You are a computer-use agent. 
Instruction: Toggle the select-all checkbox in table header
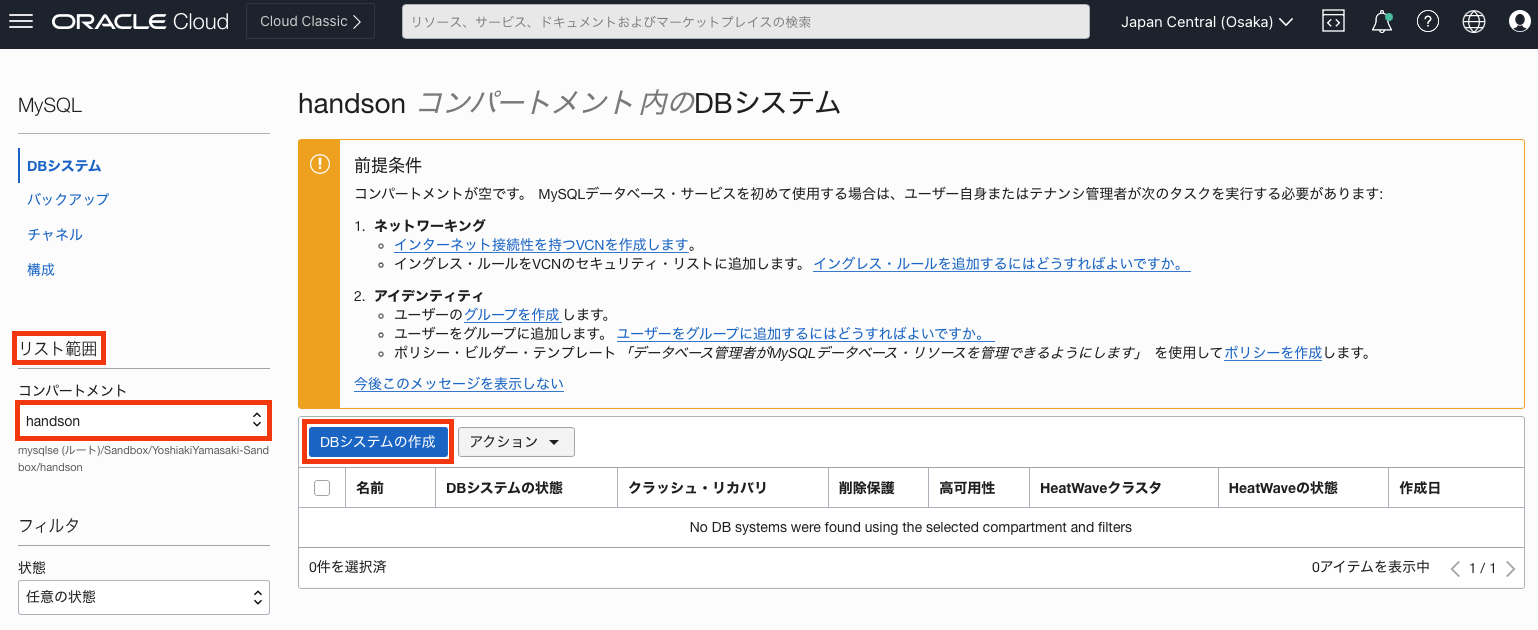click(322, 488)
